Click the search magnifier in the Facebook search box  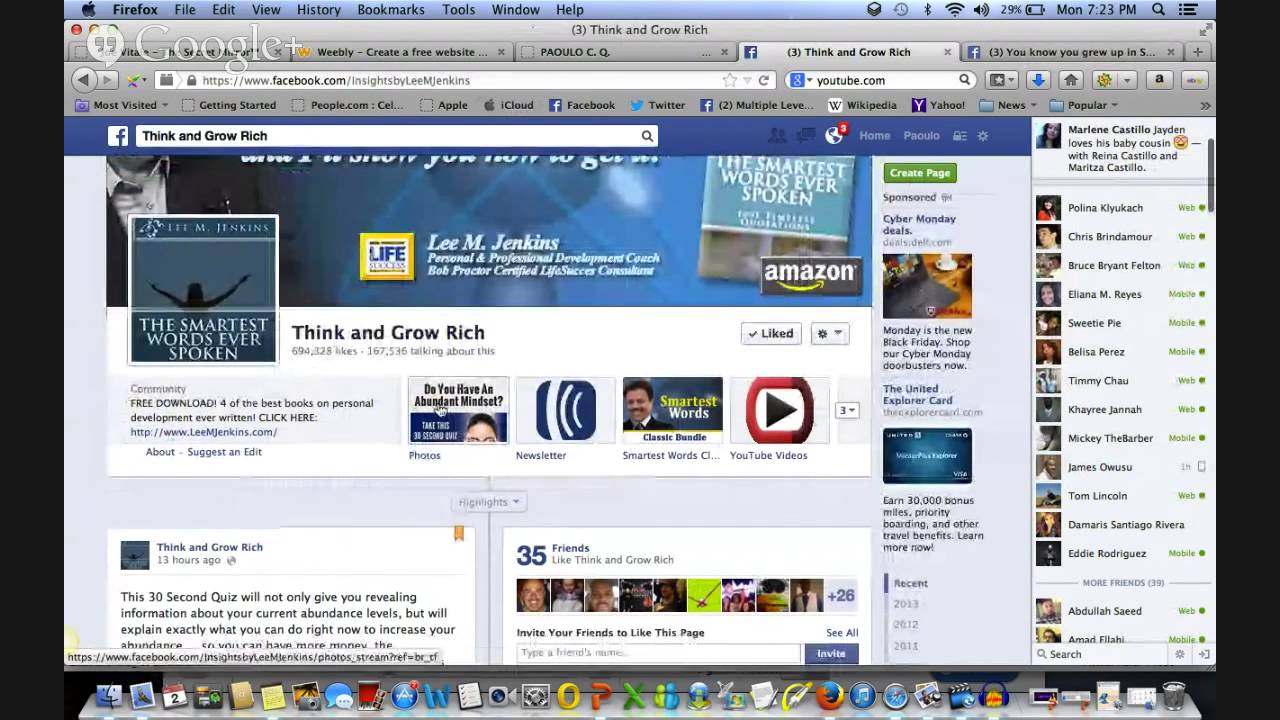(x=647, y=136)
